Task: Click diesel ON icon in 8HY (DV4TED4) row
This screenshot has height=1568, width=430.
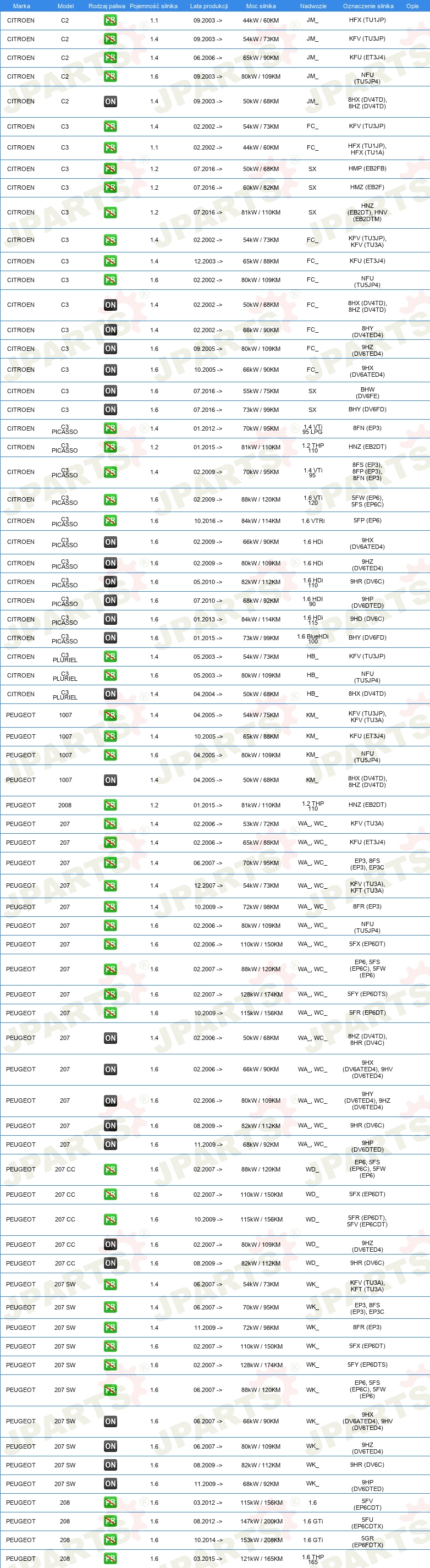Action: click(110, 330)
